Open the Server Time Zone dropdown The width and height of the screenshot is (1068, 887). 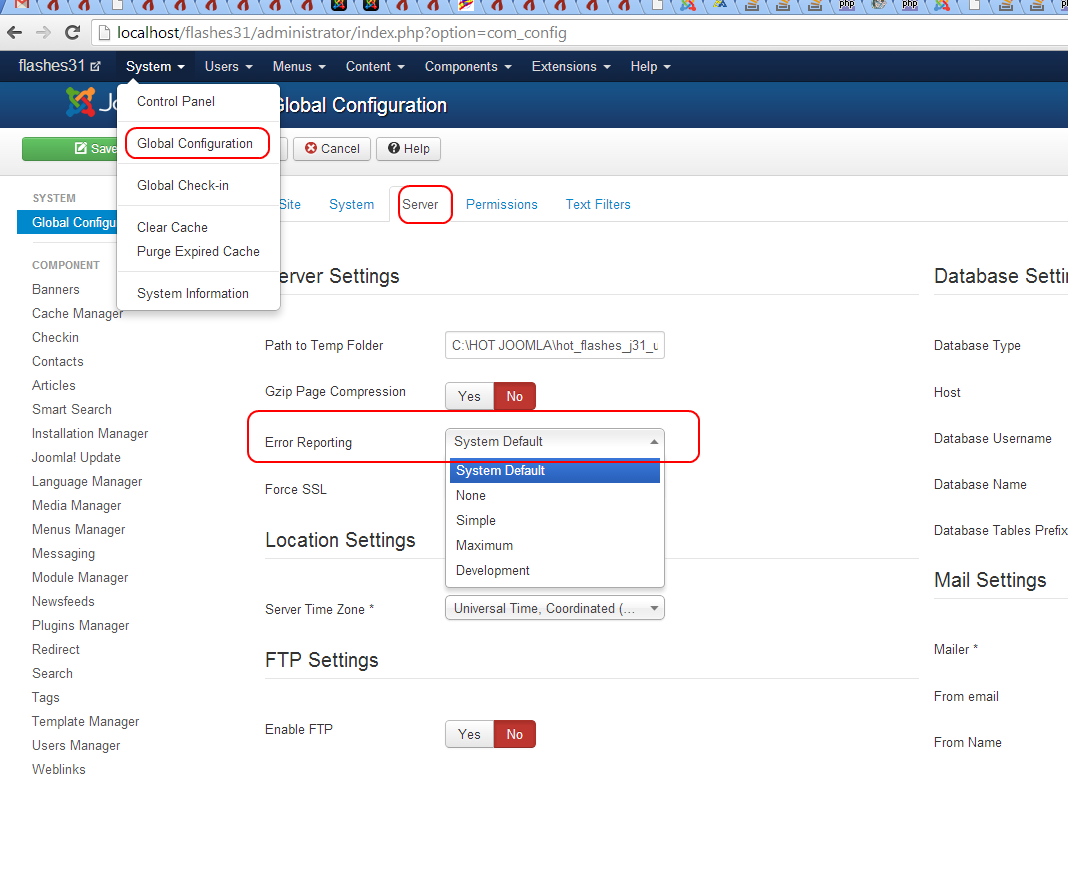pyautogui.click(x=554, y=608)
